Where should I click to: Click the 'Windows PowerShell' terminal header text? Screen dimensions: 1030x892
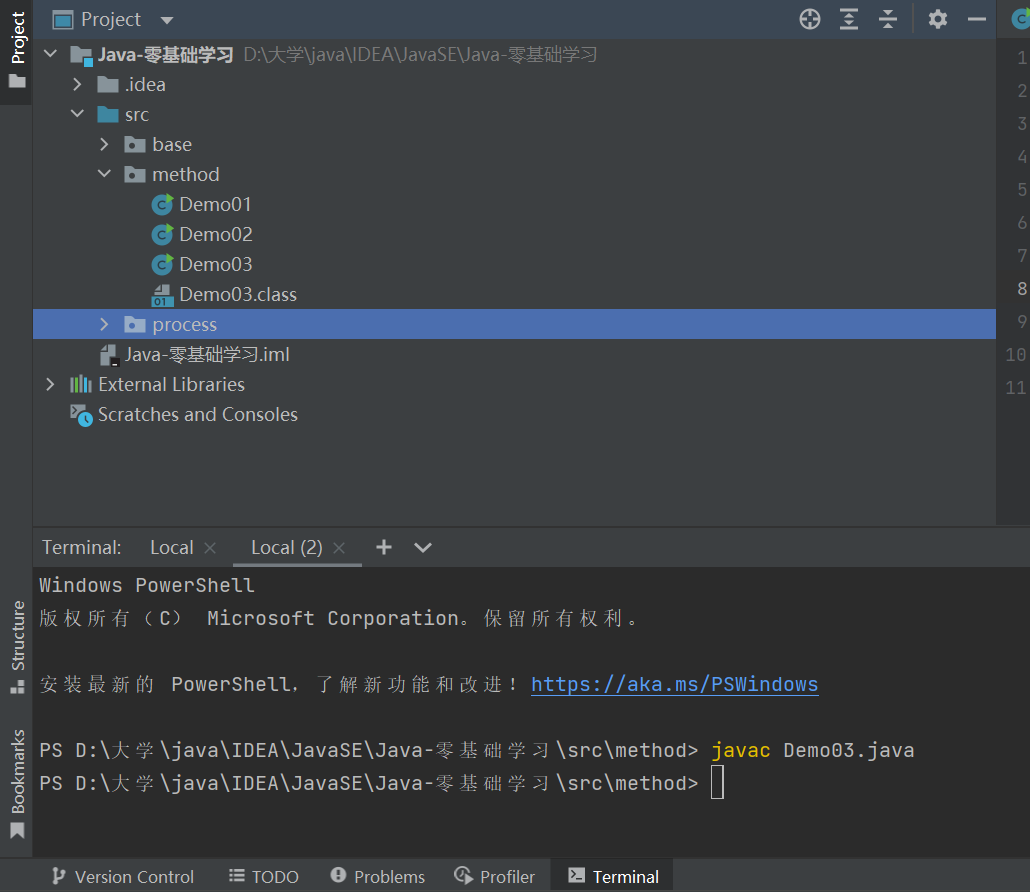[x=146, y=585]
